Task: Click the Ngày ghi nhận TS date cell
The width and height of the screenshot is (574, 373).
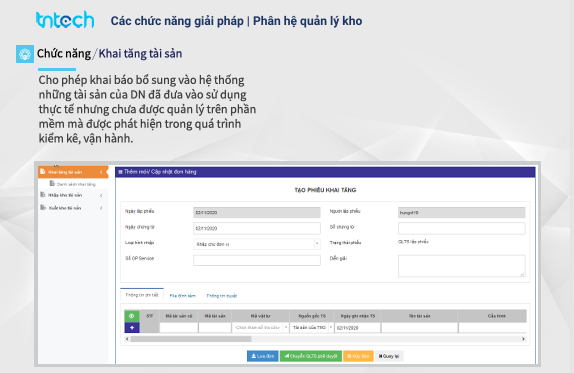Action: click(x=357, y=328)
